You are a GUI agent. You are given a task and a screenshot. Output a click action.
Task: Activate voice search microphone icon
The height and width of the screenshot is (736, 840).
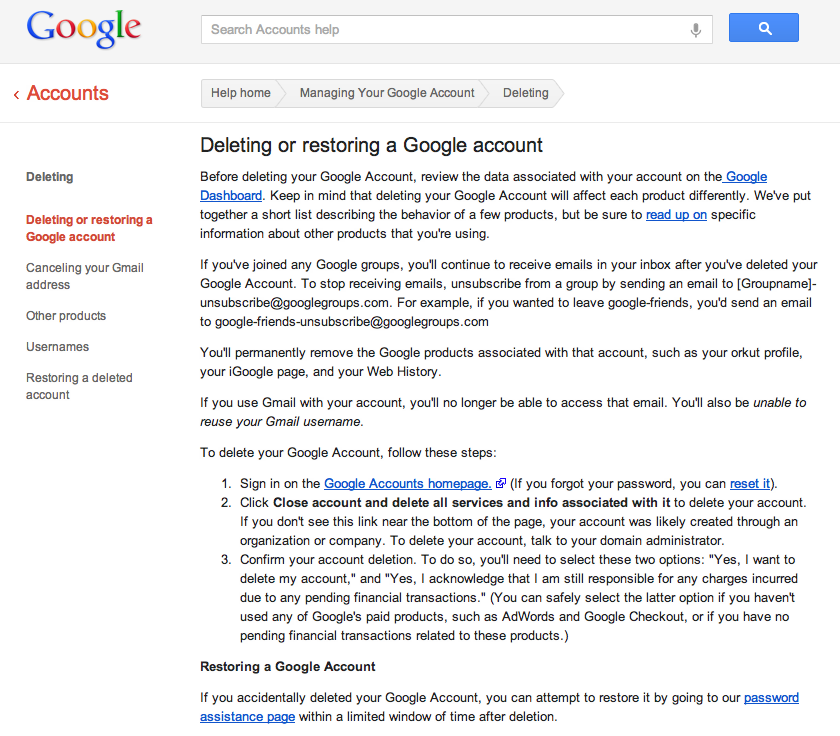point(695,30)
